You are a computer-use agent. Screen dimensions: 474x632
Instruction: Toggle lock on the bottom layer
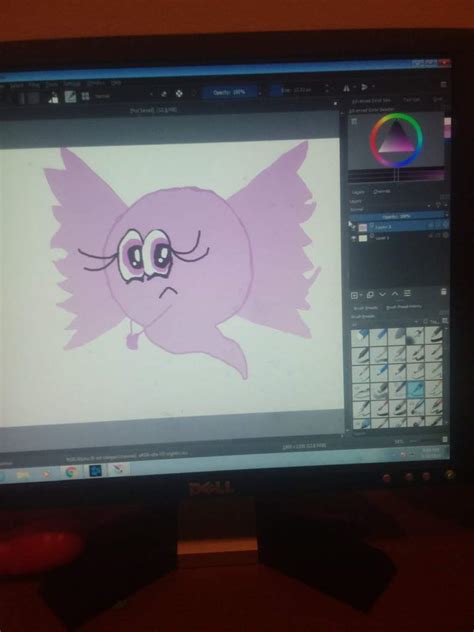[x=431, y=235]
